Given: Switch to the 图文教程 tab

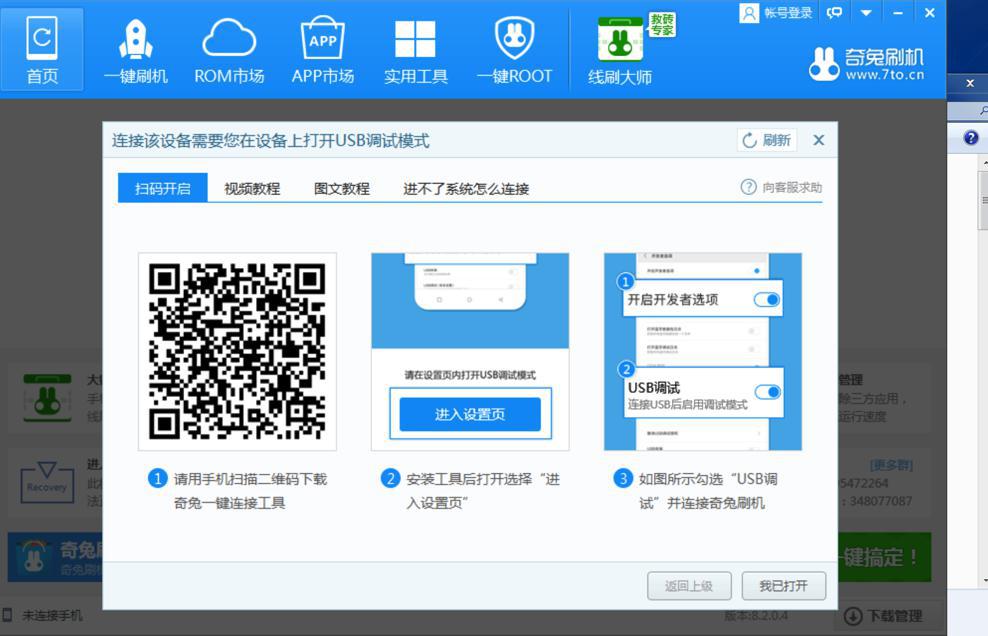Looking at the screenshot, I should point(342,188).
